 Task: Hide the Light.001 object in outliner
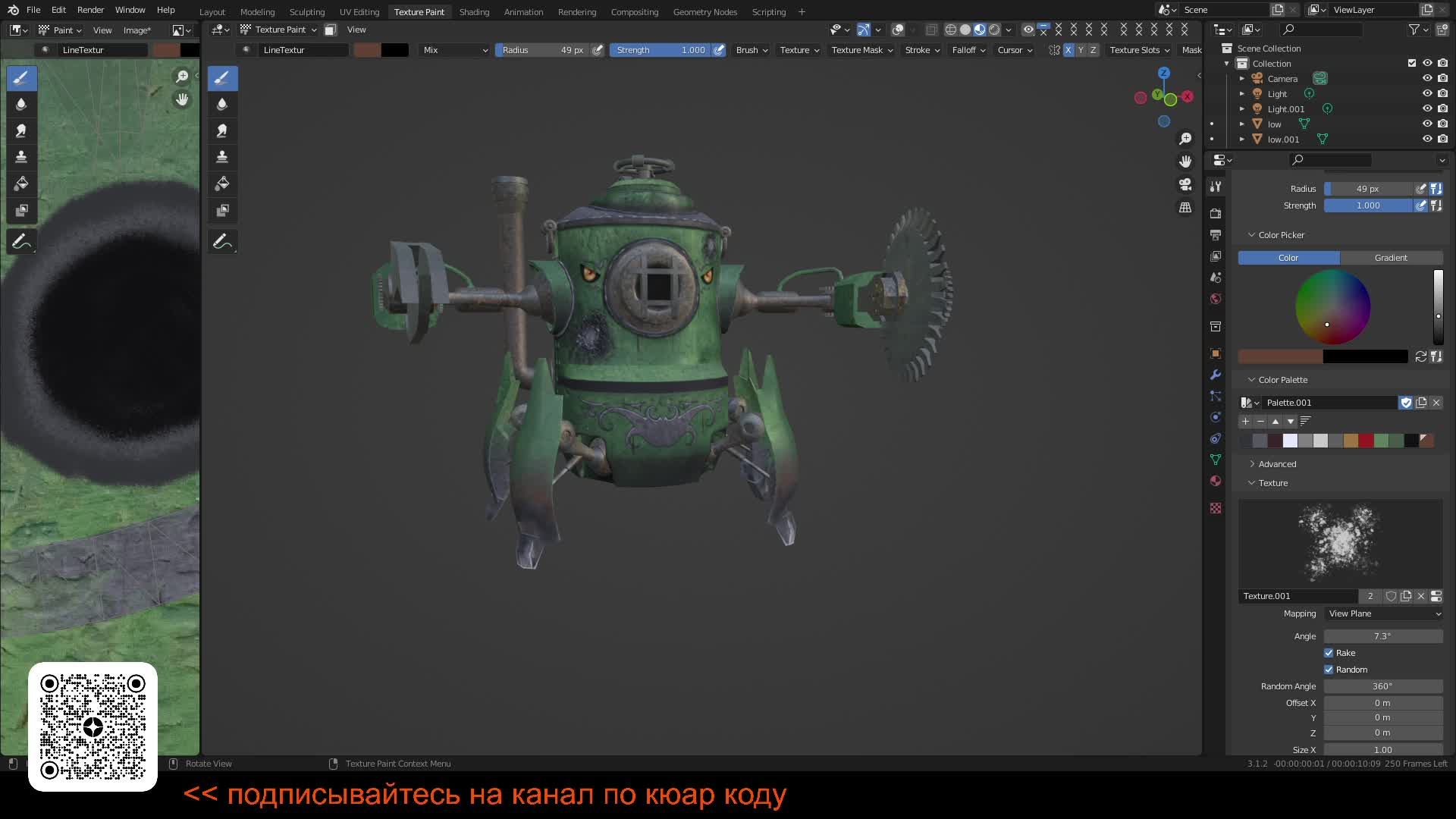1426,109
